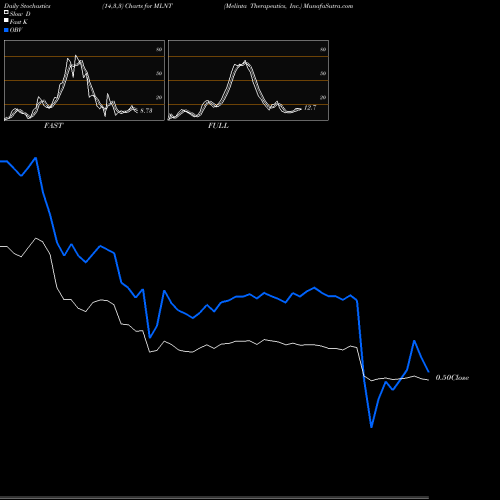Click the FAST stochastic chart peak

[76, 56]
